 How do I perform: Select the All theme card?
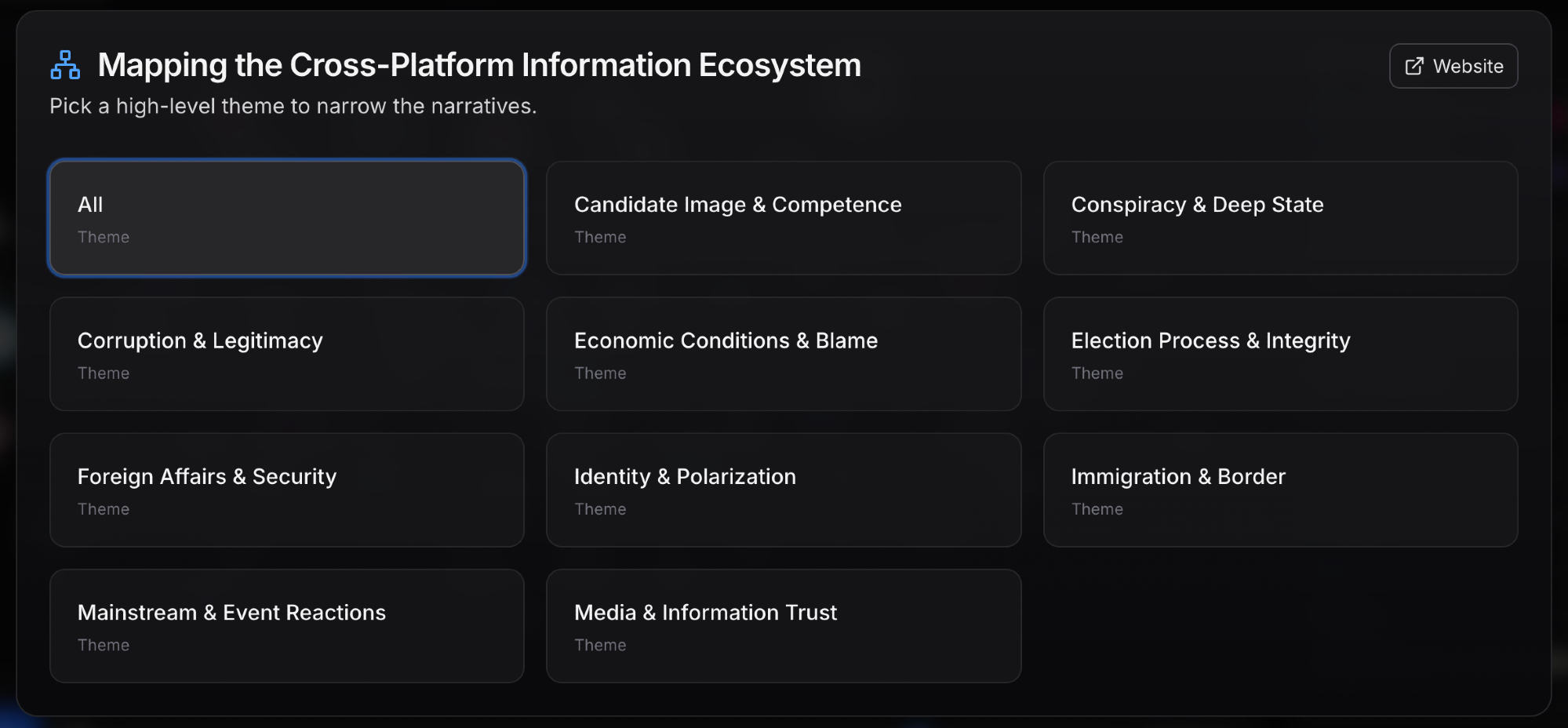pos(286,218)
